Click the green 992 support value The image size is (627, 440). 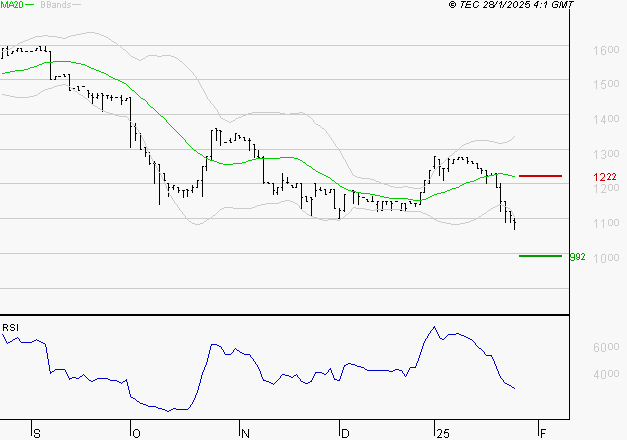pos(577,257)
